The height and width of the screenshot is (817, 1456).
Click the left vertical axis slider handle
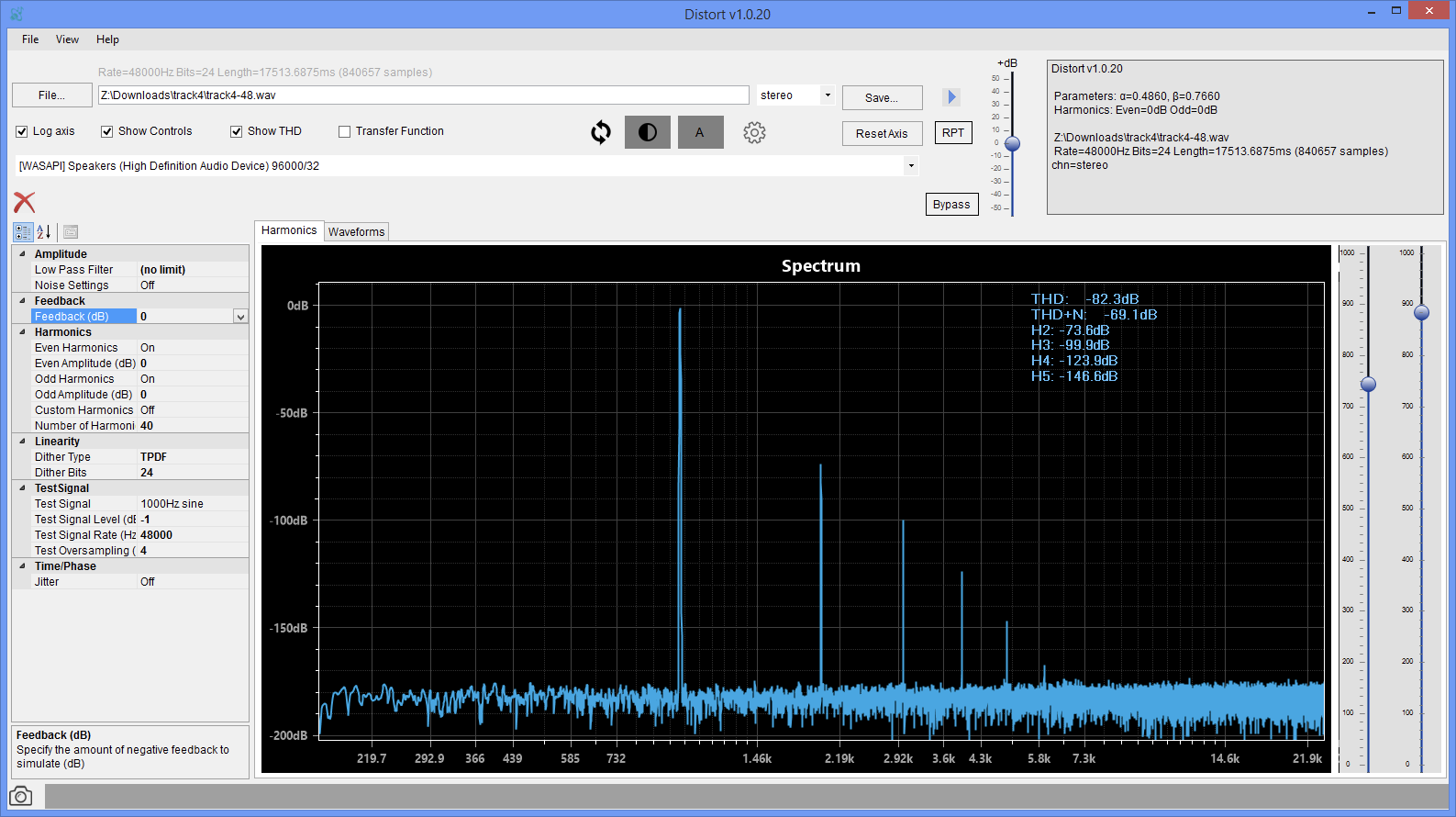pos(1368,385)
